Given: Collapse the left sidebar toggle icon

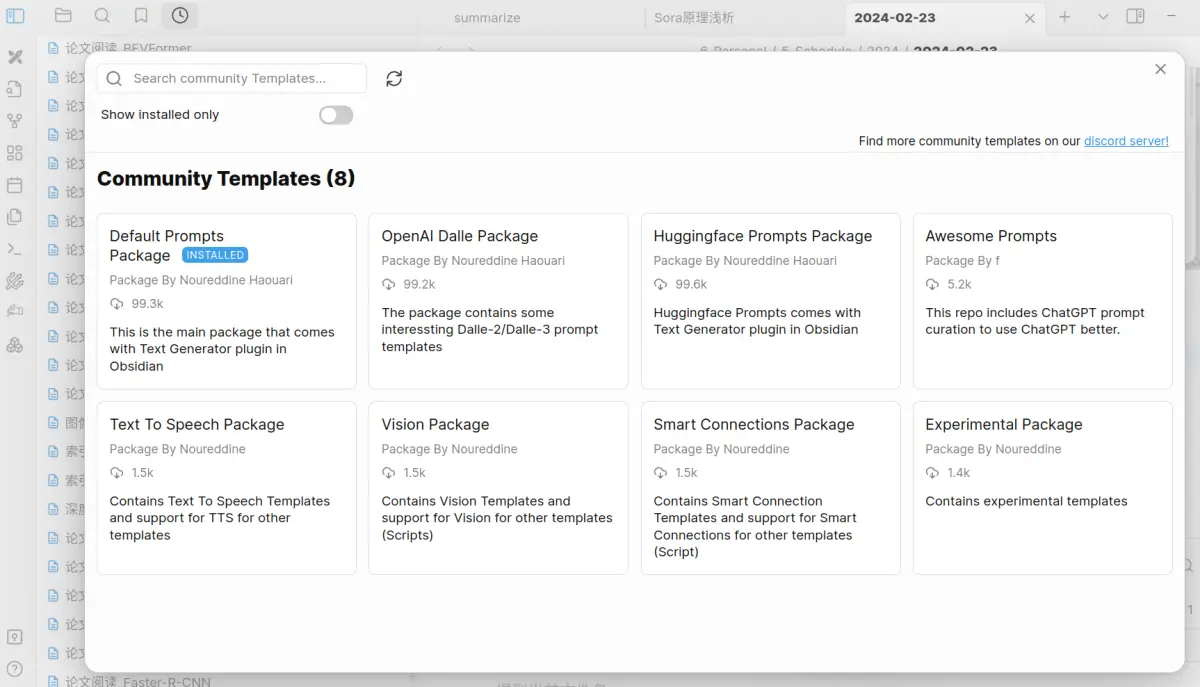Looking at the screenshot, I should pyautogui.click(x=15, y=16).
